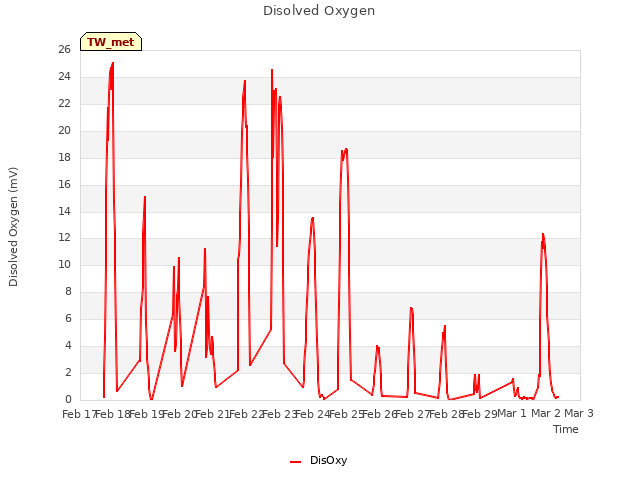This screenshot has width=640, height=480.
Task: Click the red DisOxy legend line swatch
Action: (x=296, y=462)
